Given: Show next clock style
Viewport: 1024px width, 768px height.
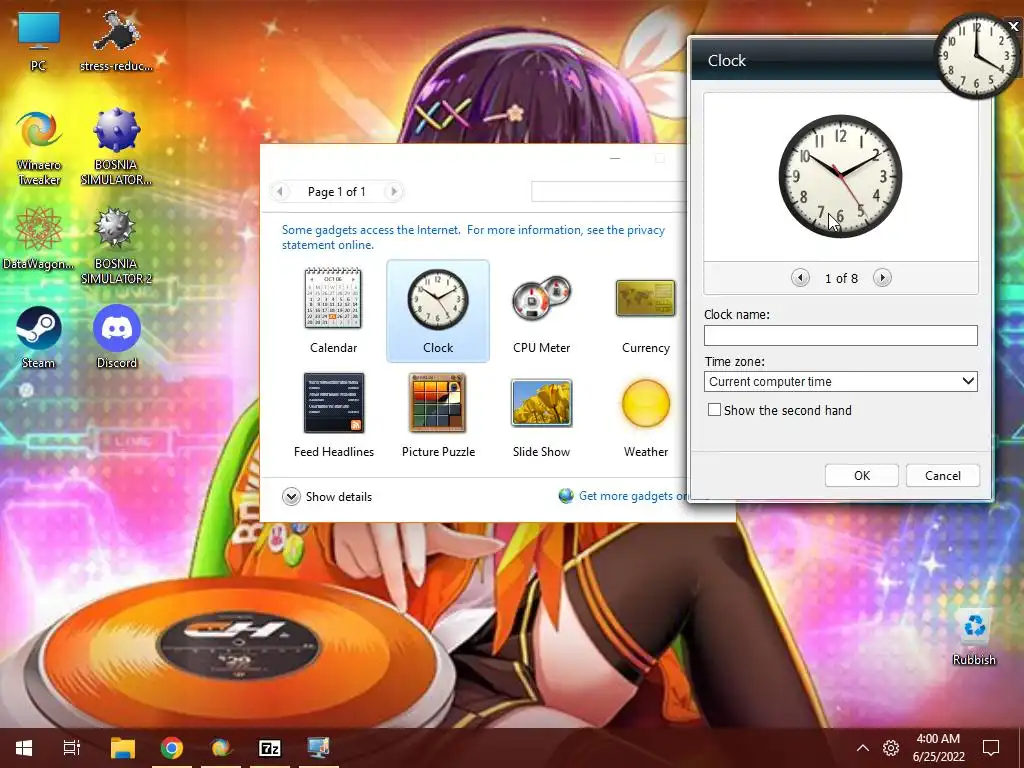Looking at the screenshot, I should pyautogui.click(x=882, y=278).
